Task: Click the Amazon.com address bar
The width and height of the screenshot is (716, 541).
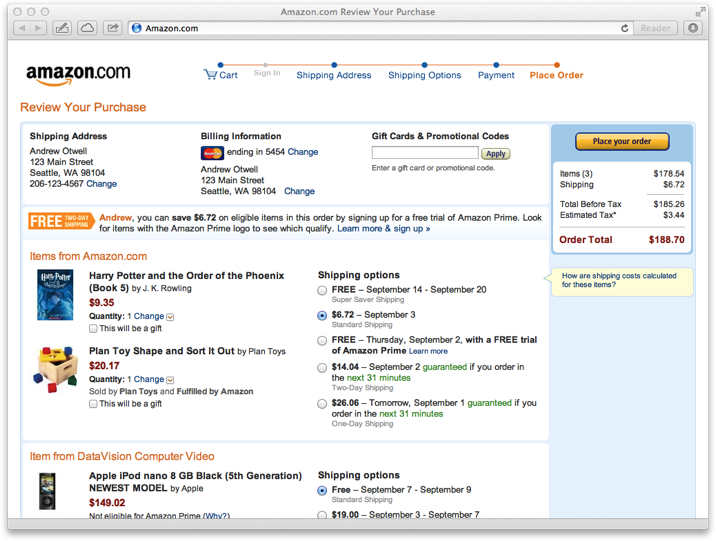Action: [379, 28]
